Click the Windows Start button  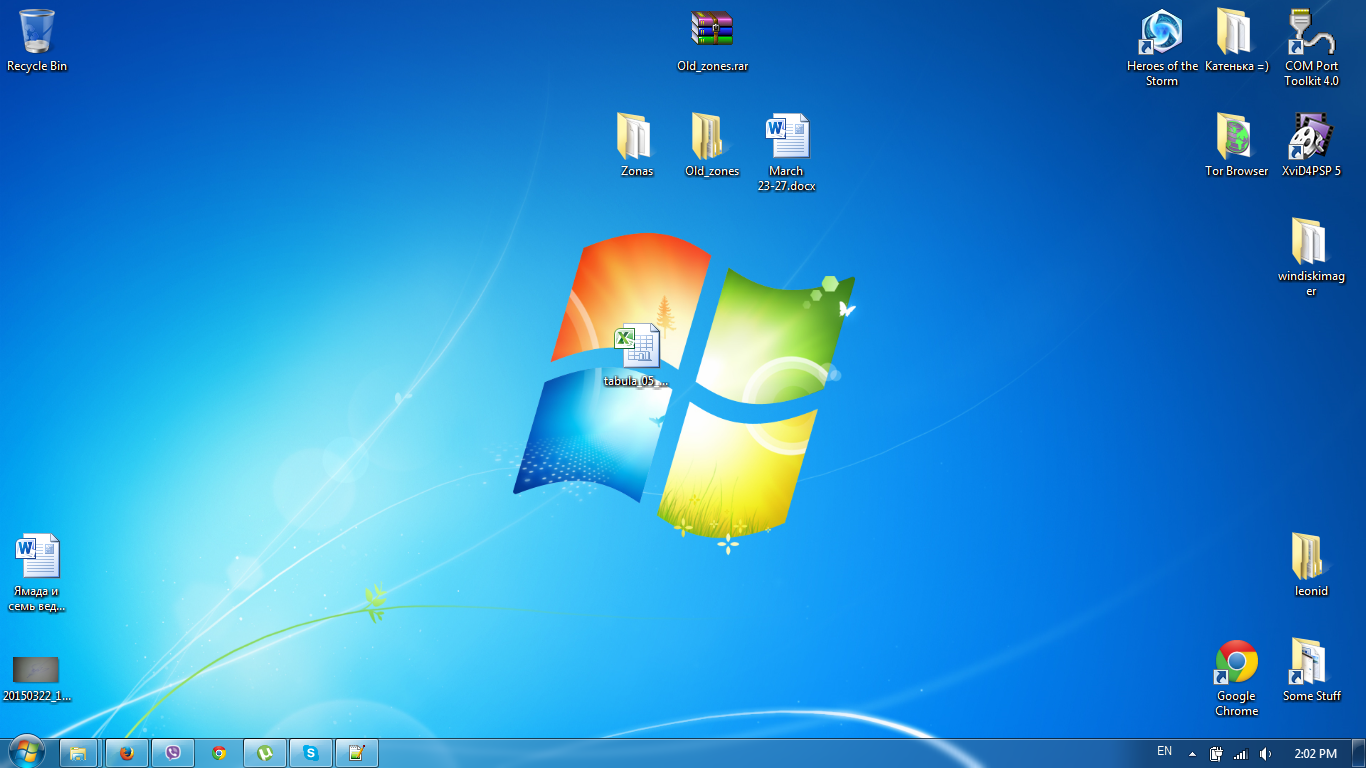coord(25,752)
